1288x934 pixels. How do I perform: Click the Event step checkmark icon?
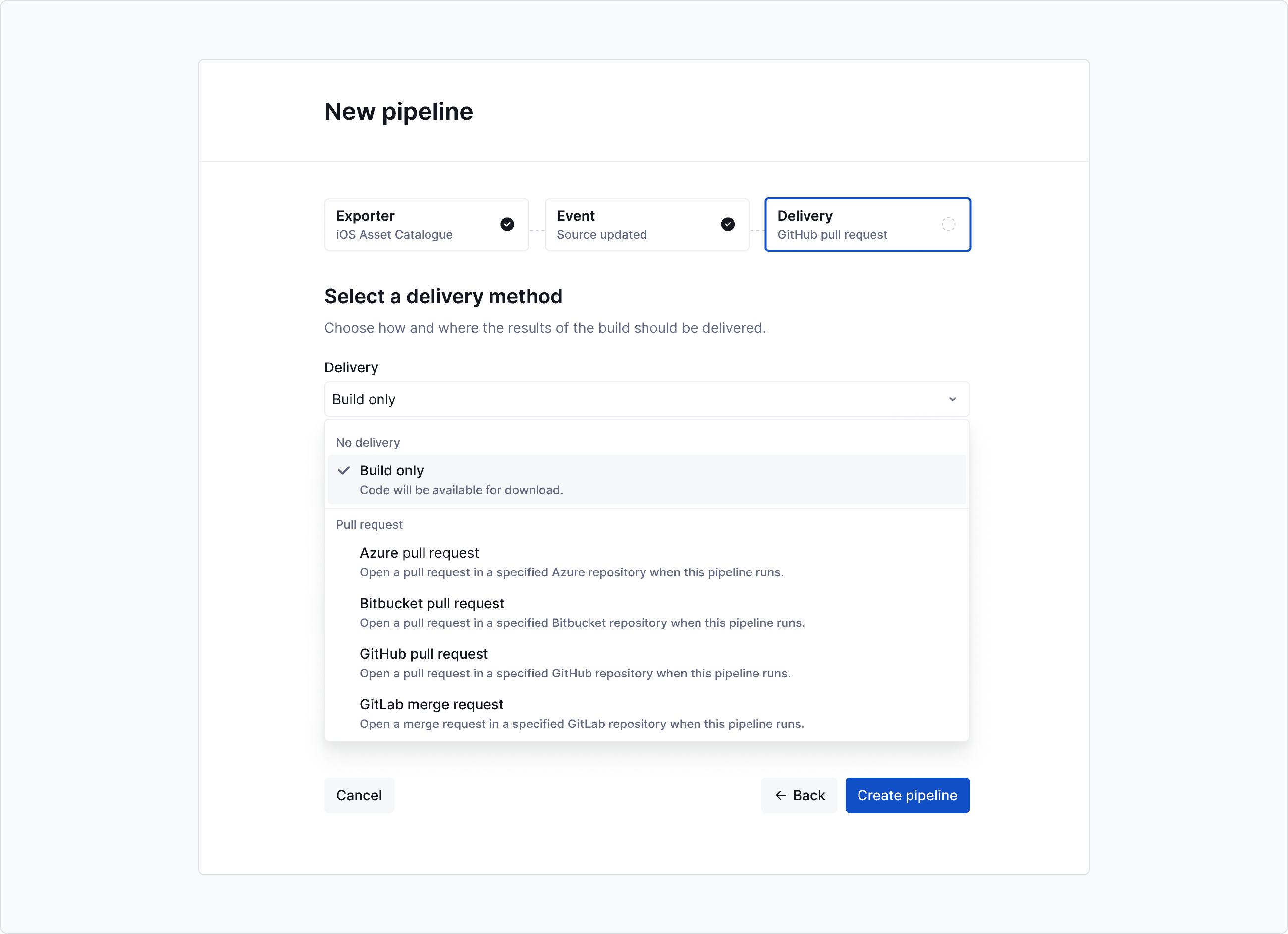728,224
